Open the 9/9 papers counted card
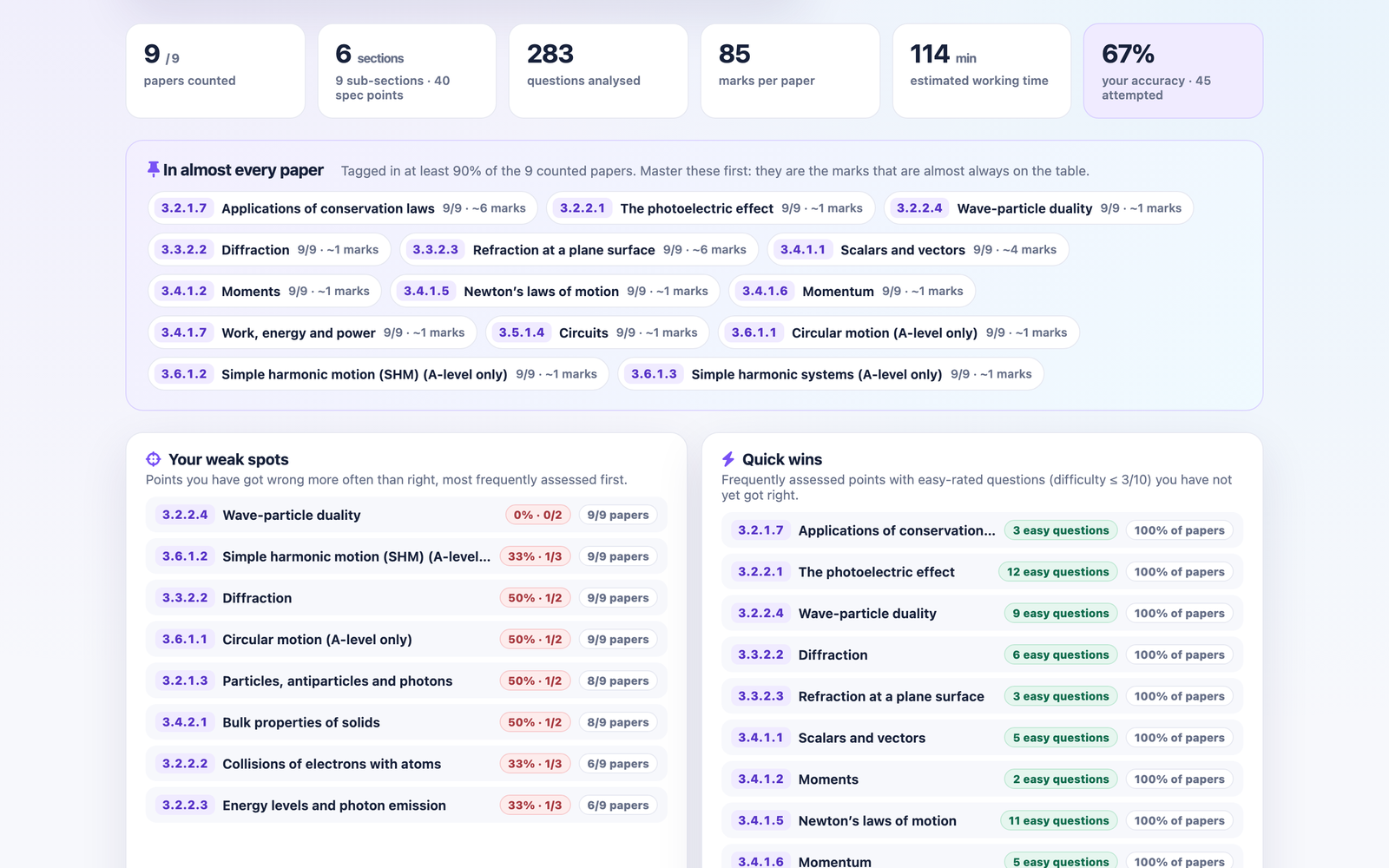Viewport: 1389px width, 868px height. click(x=215, y=70)
